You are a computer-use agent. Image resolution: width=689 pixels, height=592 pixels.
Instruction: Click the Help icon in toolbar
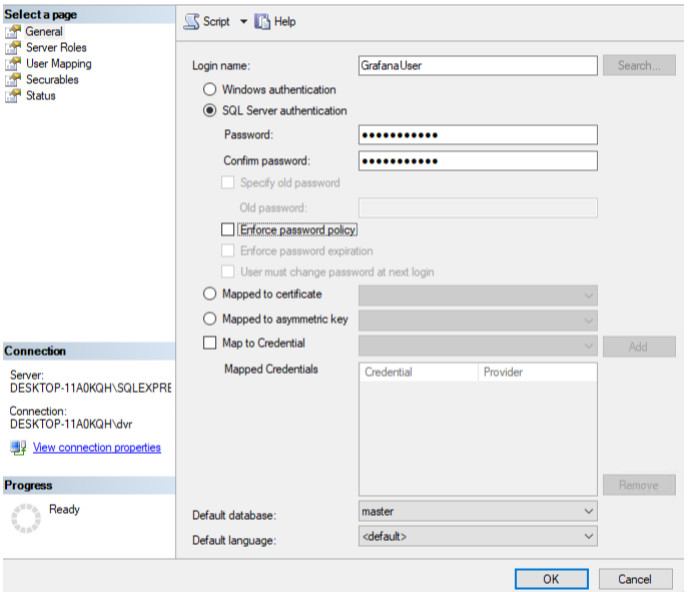coord(263,21)
